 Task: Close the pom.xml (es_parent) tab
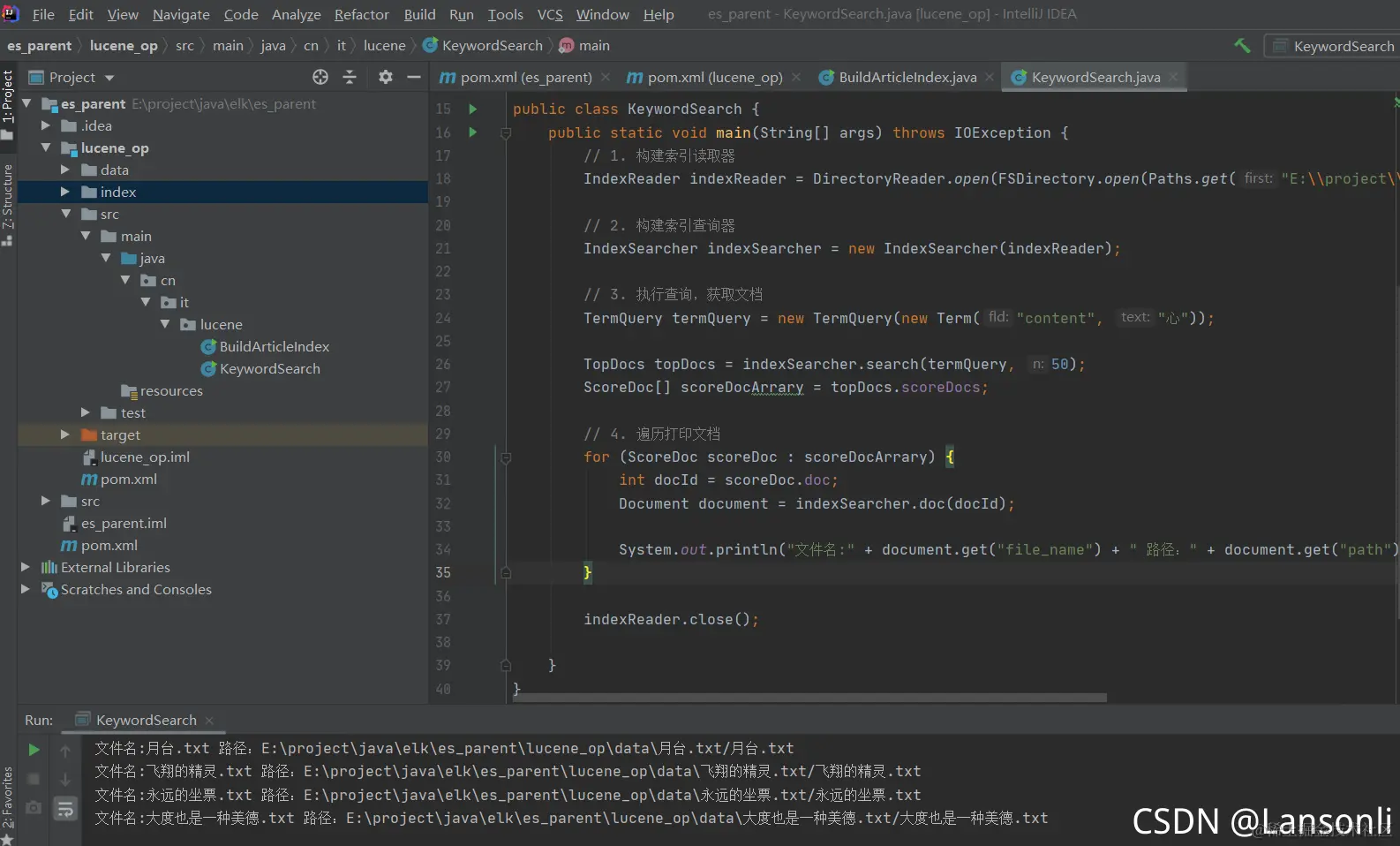[606, 78]
